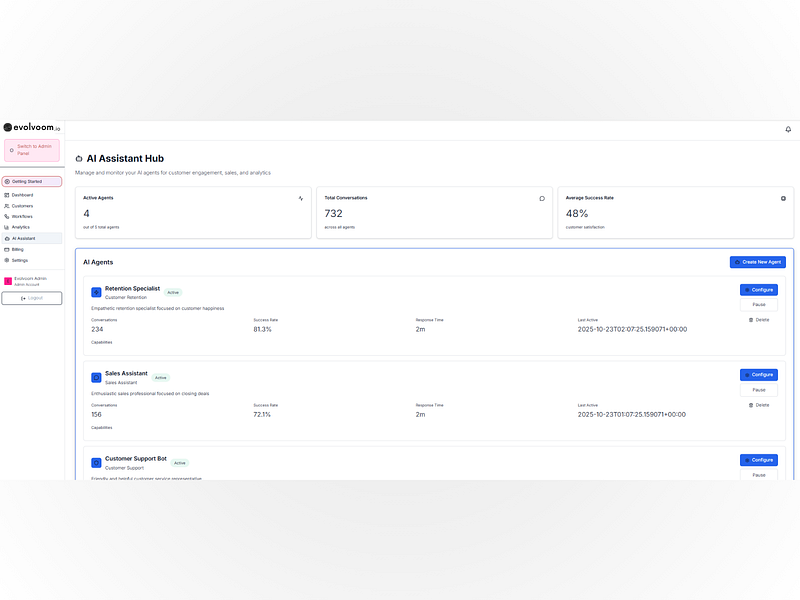This screenshot has height=600, width=800.
Task: Click Retention Specialist last active timestamp
Action: [632, 330]
